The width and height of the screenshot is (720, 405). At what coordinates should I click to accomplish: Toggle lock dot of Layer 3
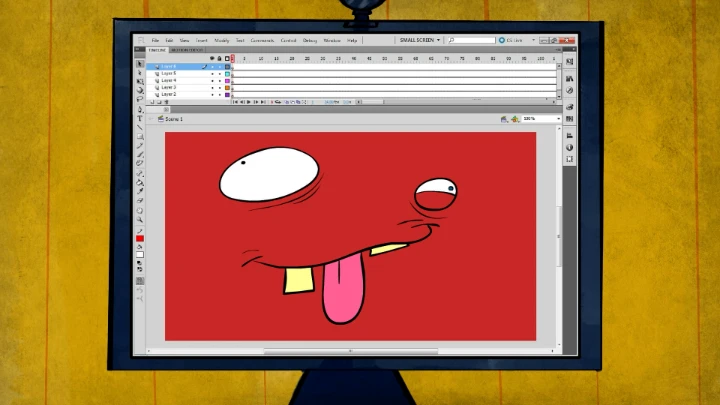219,88
